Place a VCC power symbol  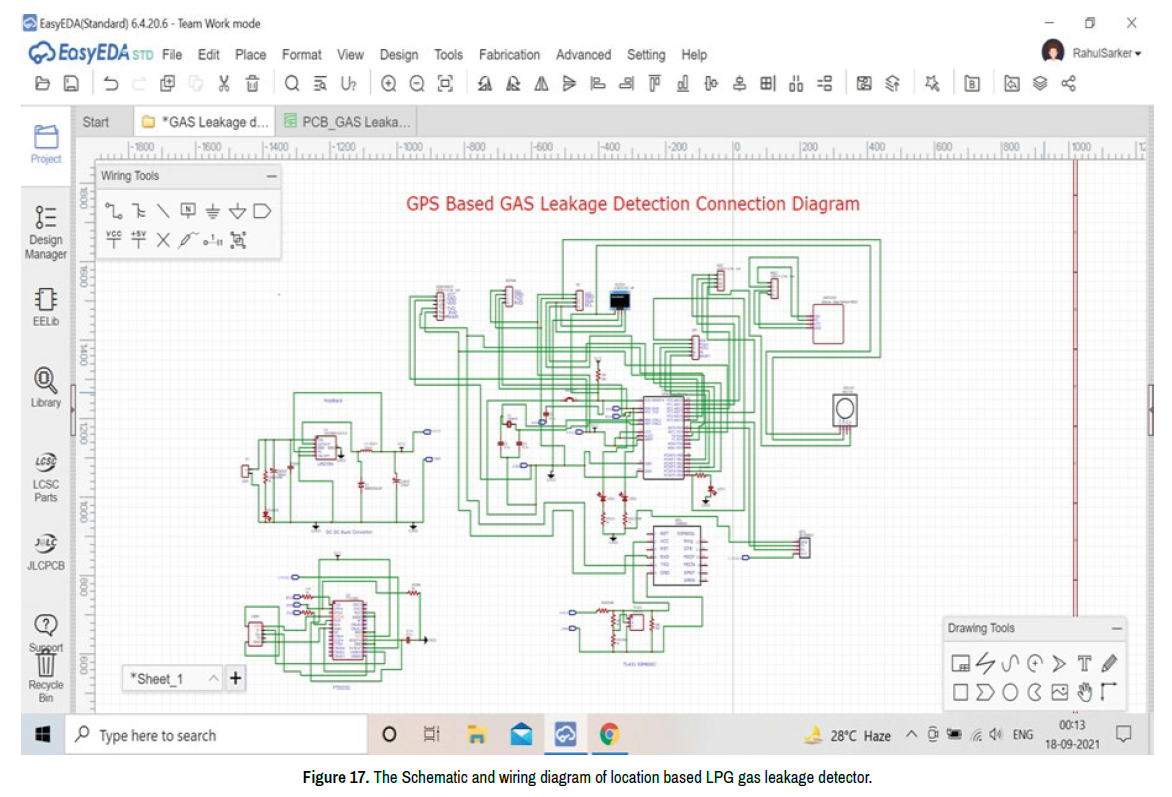pyautogui.click(x=114, y=239)
